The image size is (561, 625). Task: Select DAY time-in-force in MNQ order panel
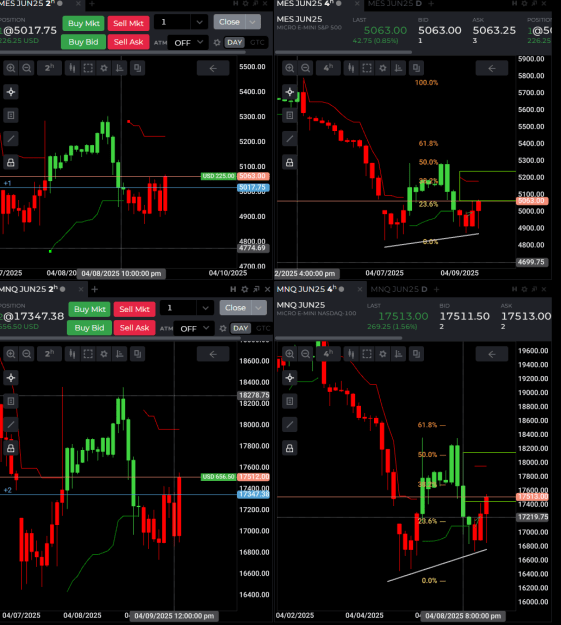[x=240, y=328]
